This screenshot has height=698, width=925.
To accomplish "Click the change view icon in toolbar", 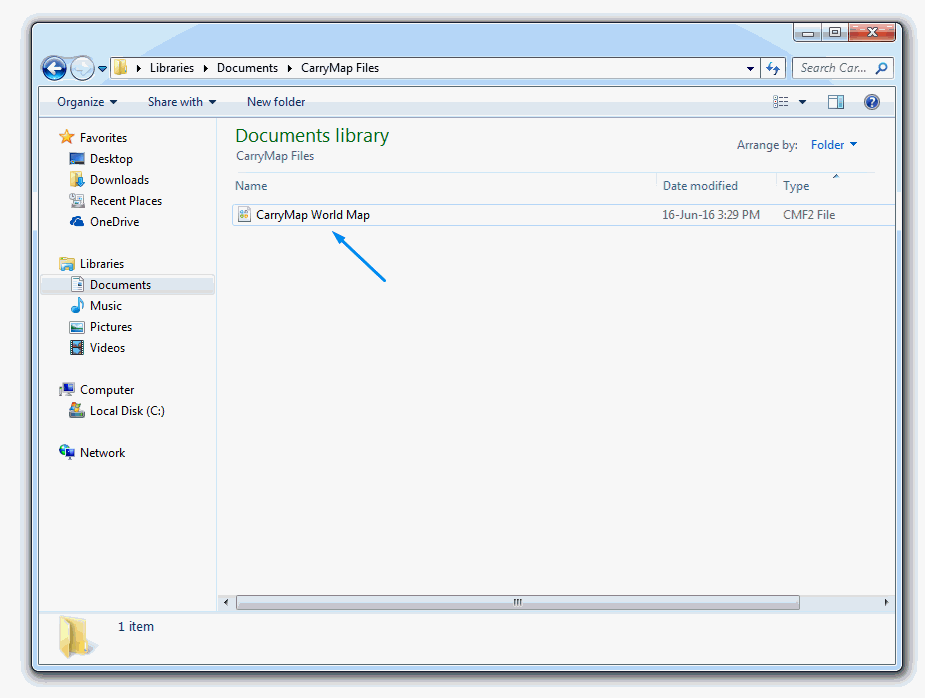I will tap(781, 102).
